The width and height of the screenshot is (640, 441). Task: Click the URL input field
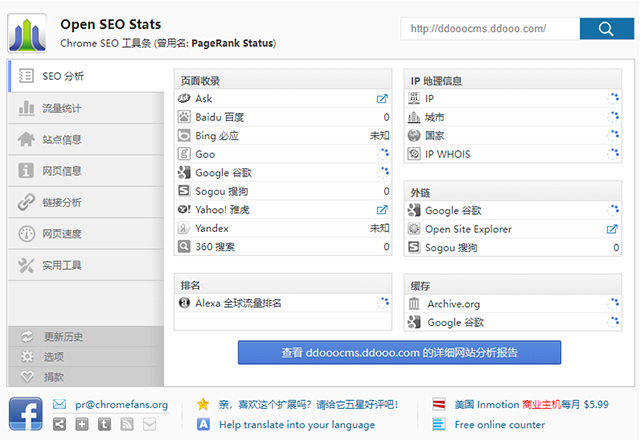click(488, 29)
